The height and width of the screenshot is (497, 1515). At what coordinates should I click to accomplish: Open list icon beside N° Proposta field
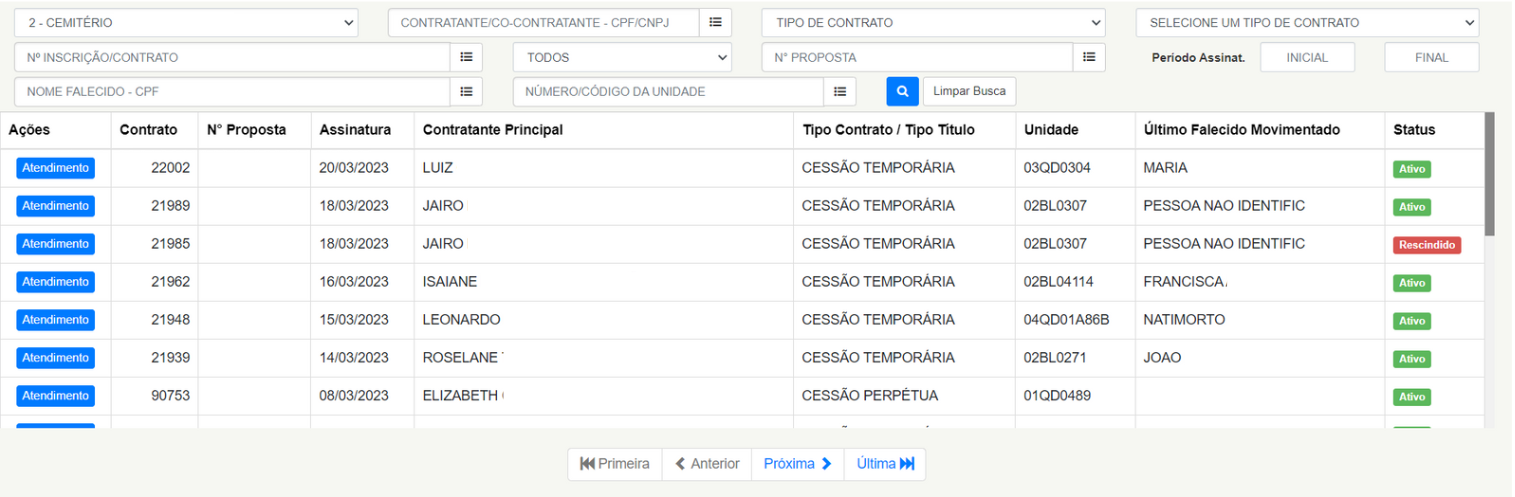click(1088, 57)
